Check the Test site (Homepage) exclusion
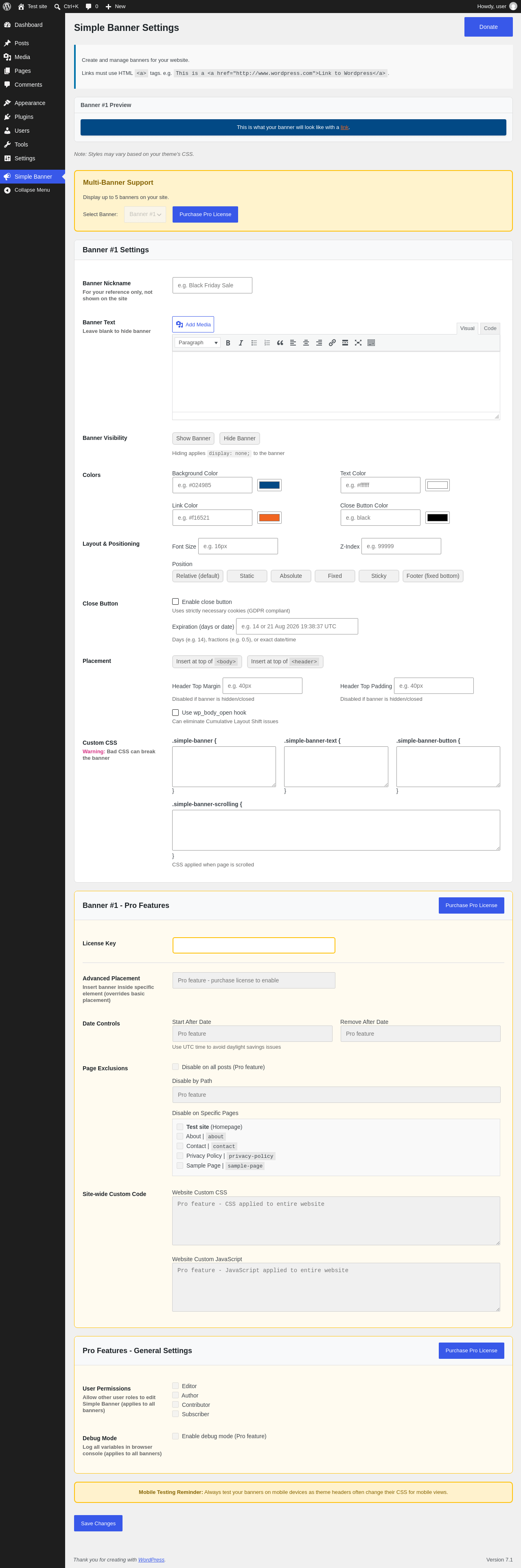 click(180, 1127)
